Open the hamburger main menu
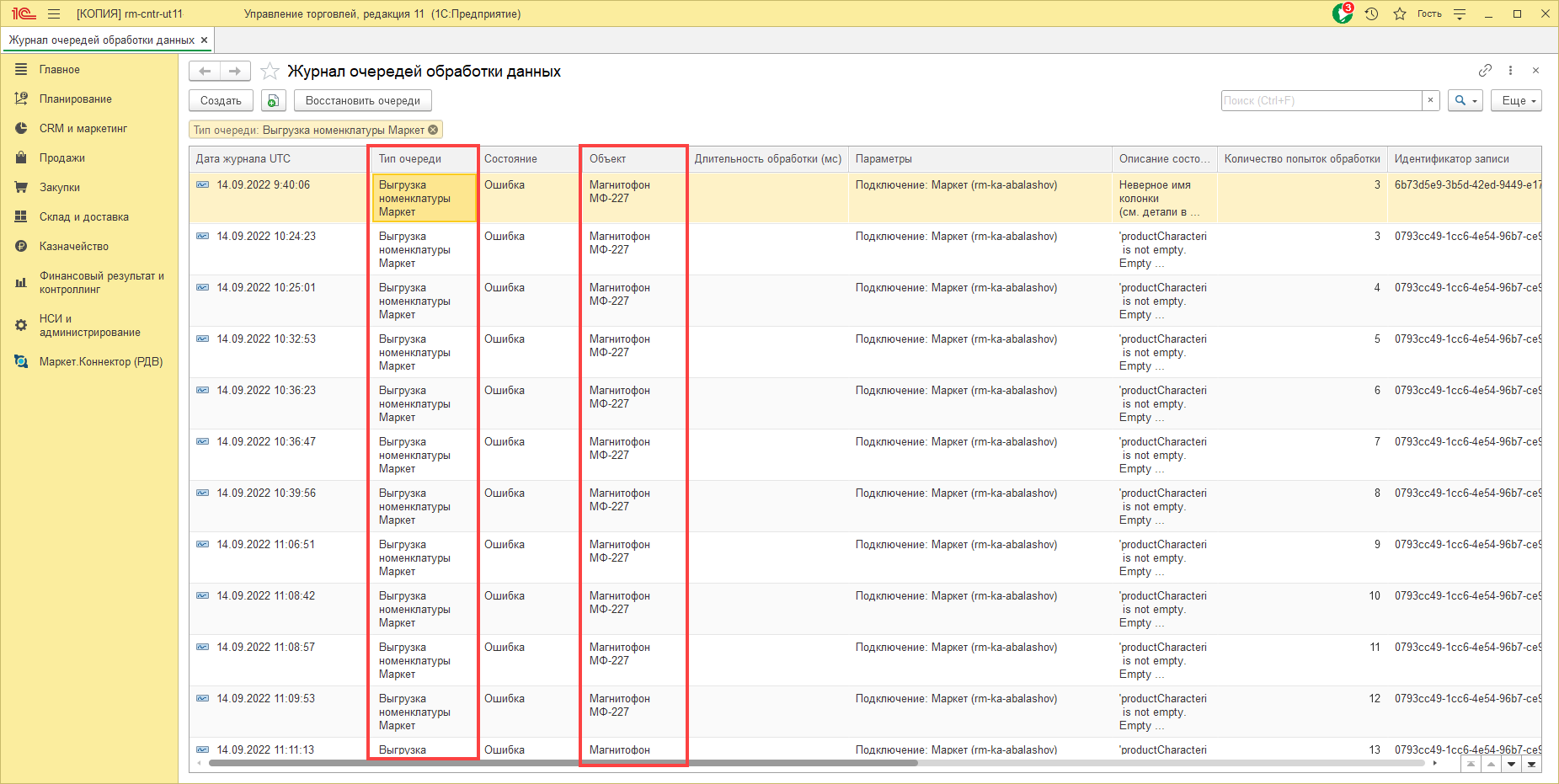The height and width of the screenshot is (784, 1559). 54,13
